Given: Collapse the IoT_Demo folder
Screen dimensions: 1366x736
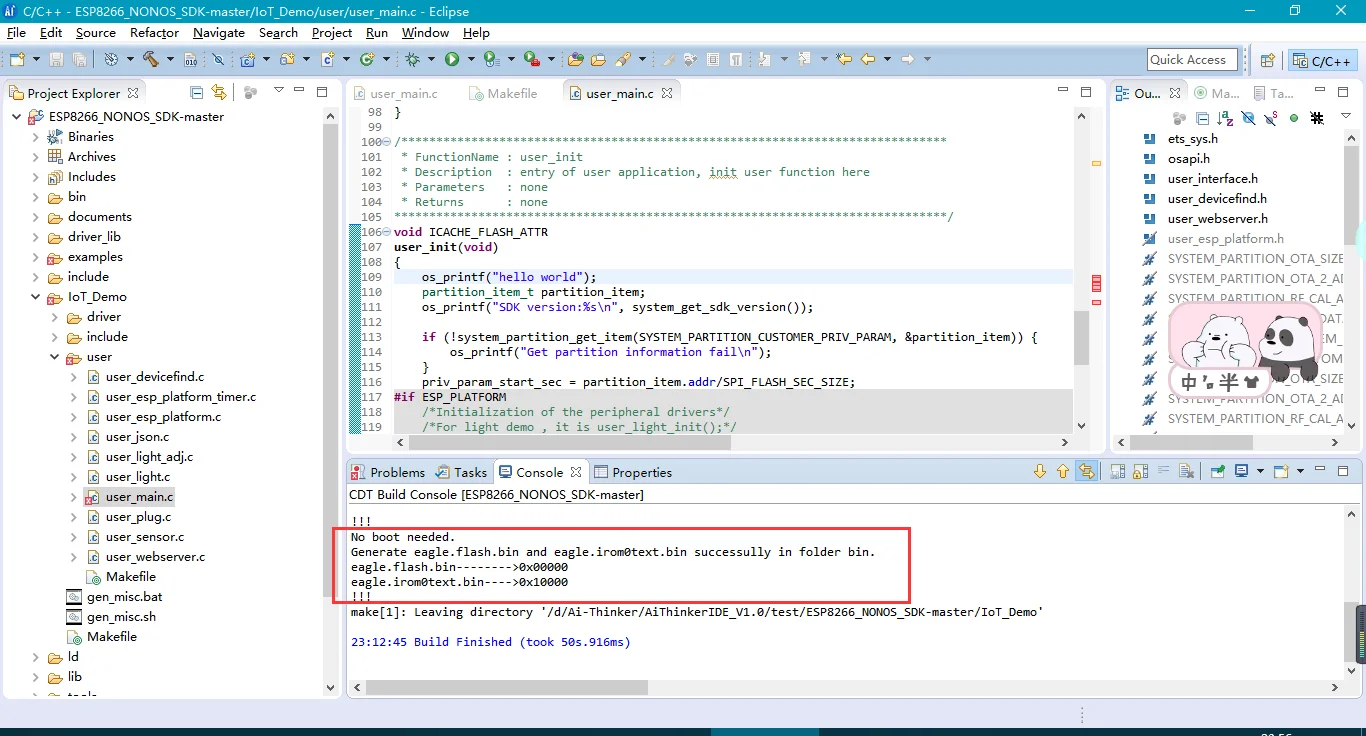Looking at the screenshot, I should point(35,297).
